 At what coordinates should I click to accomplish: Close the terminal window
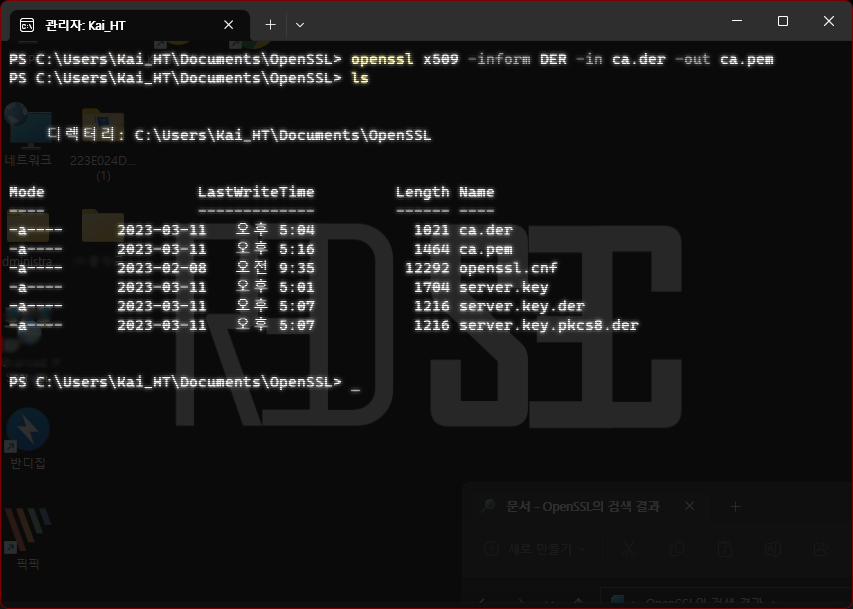(x=829, y=21)
